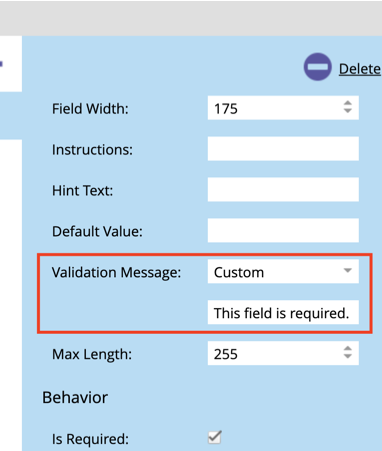
Task: Increase Field Width with up arrow
Action: pyautogui.click(x=348, y=103)
